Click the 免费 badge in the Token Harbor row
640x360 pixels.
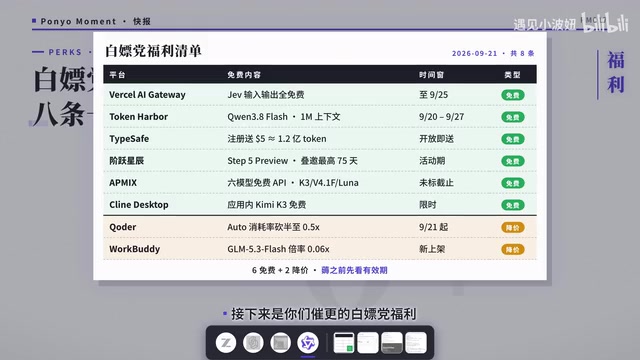pyautogui.click(x=513, y=117)
